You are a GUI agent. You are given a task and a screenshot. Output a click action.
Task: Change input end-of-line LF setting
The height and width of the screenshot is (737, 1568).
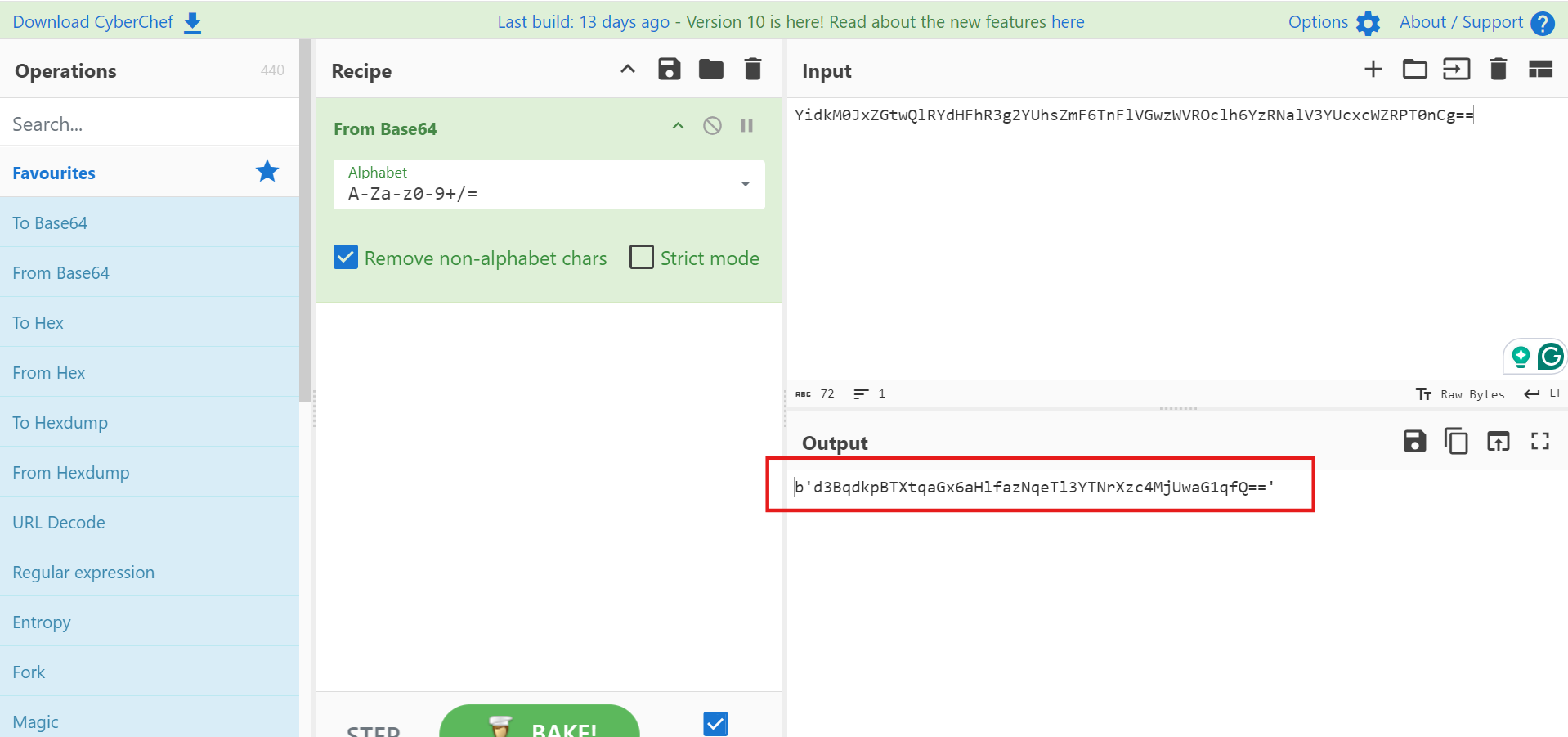1543,393
